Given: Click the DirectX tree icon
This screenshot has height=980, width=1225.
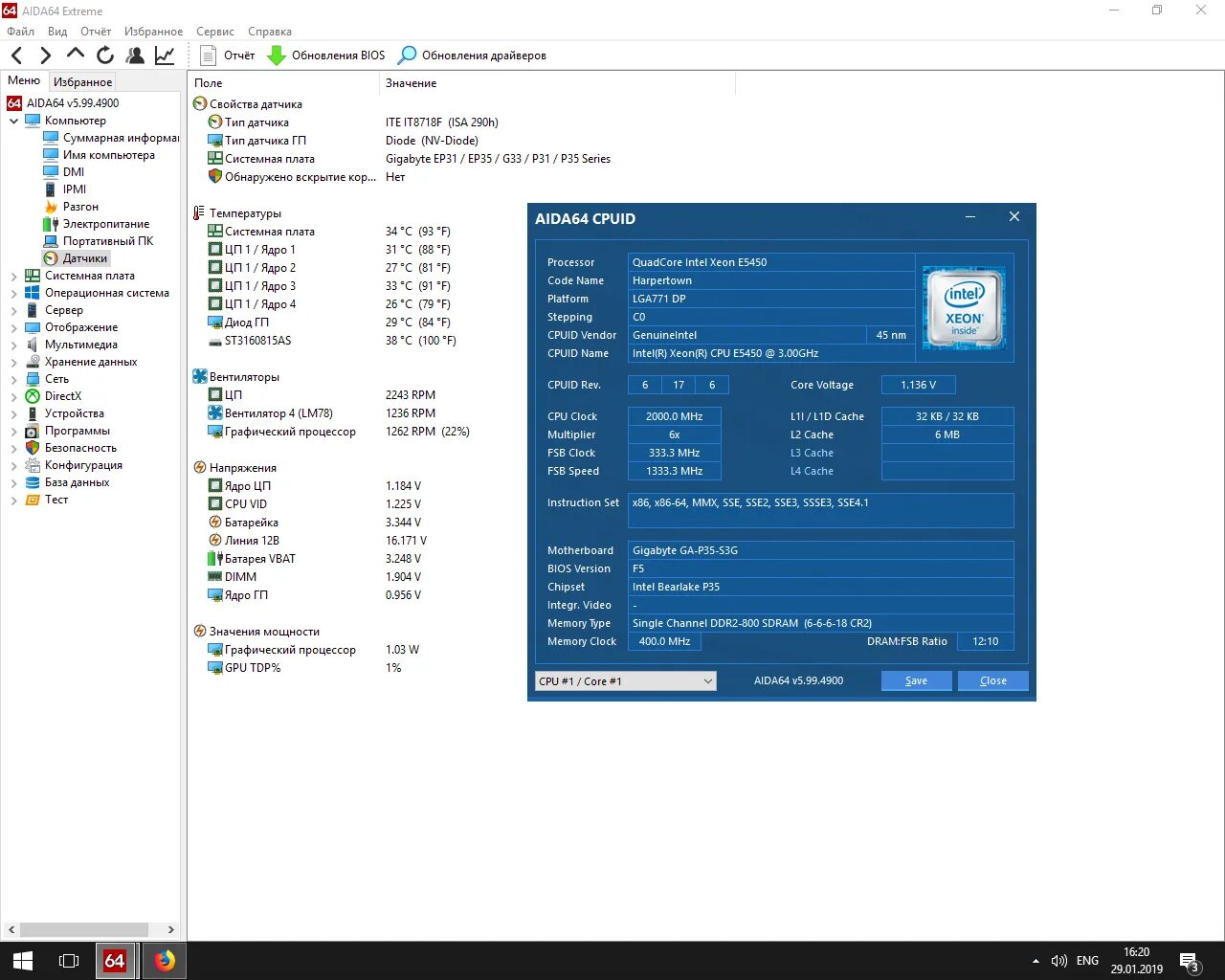Looking at the screenshot, I should click(x=33, y=396).
